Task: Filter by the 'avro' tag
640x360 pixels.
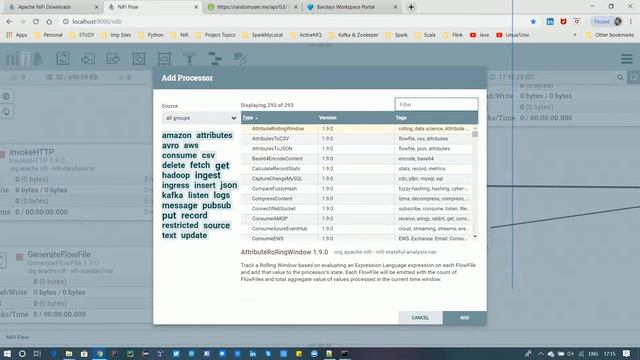Action: coord(170,145)
